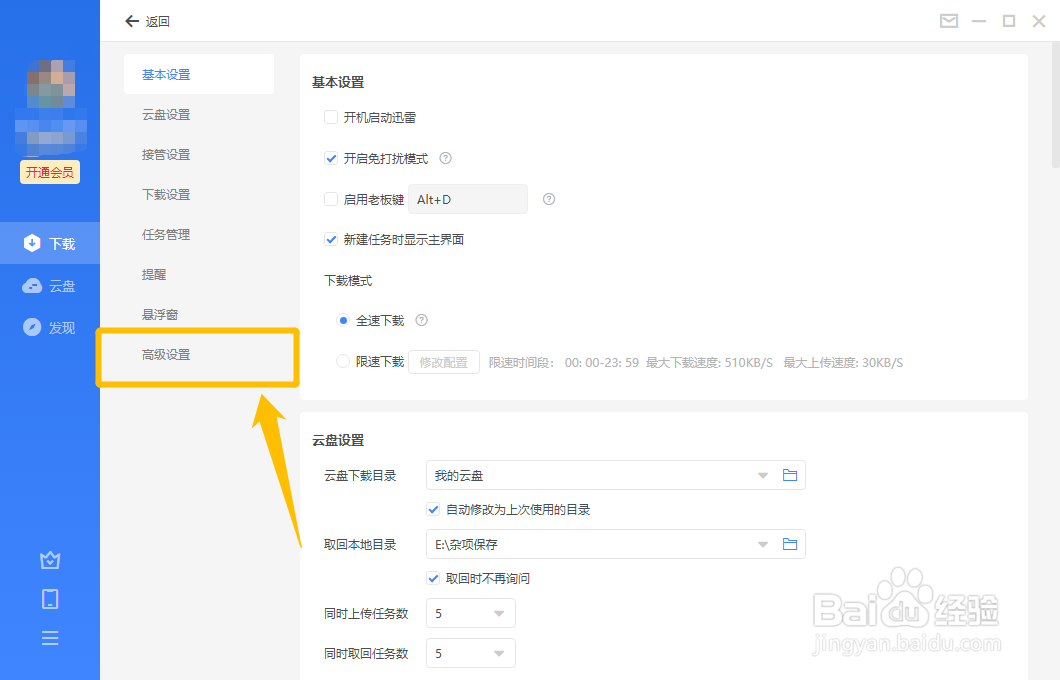The image size is (1060, 680).
Task: Click the 开通会员 button
Action: [50, 172]
